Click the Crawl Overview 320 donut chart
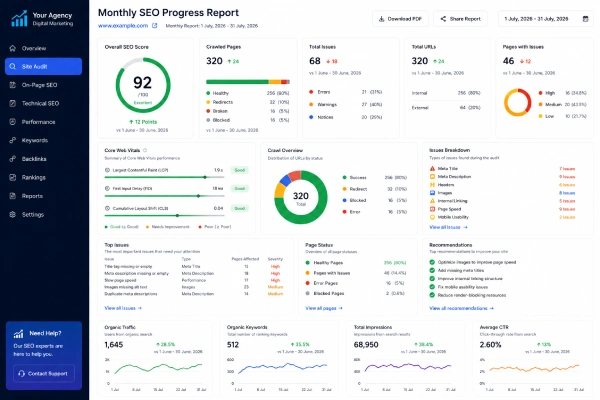This screenshot has width=600, height=400. [x=301, y=197]
